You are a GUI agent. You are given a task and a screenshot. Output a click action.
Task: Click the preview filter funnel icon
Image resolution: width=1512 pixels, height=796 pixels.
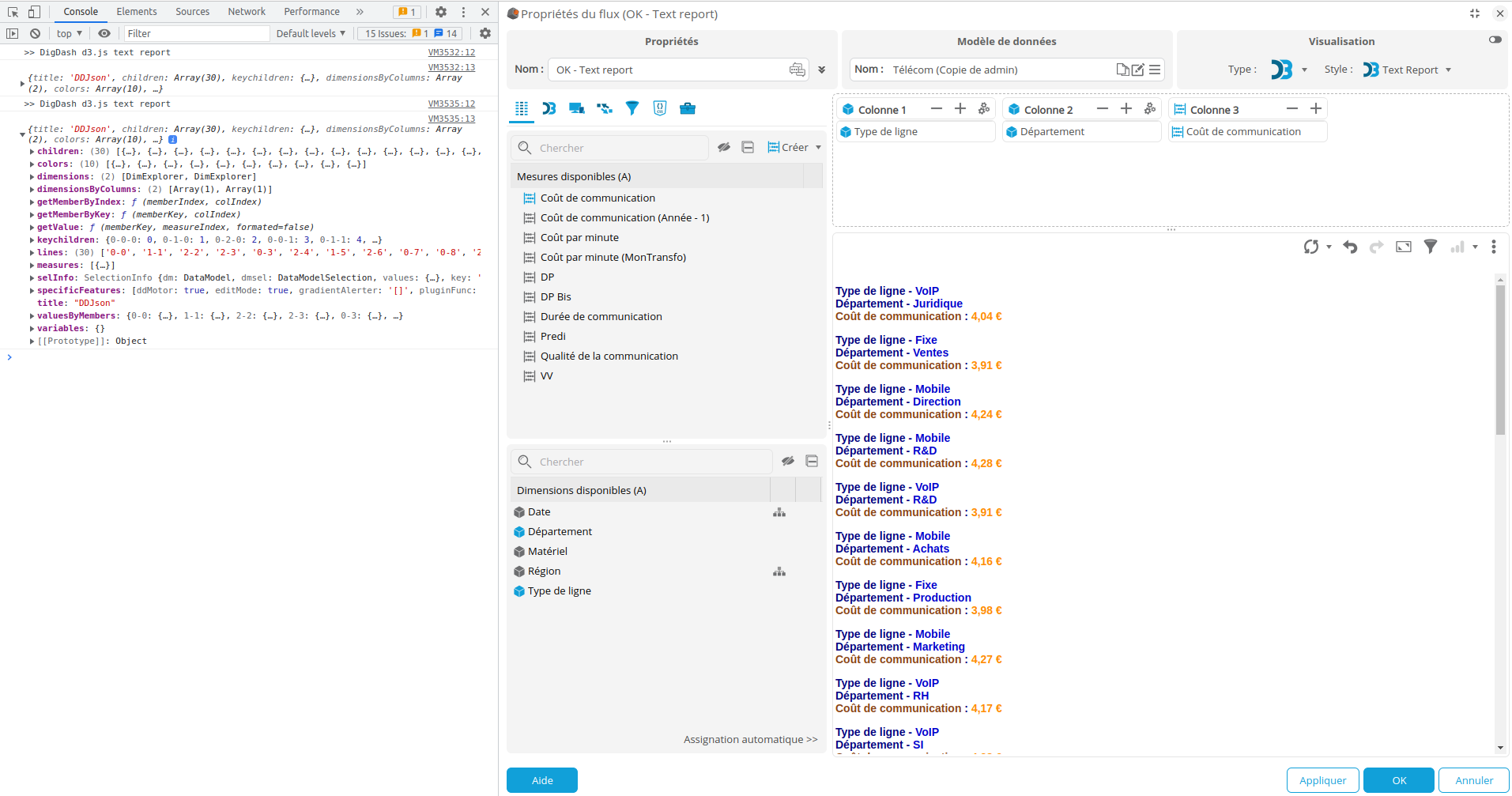[x=1431, y=247]
